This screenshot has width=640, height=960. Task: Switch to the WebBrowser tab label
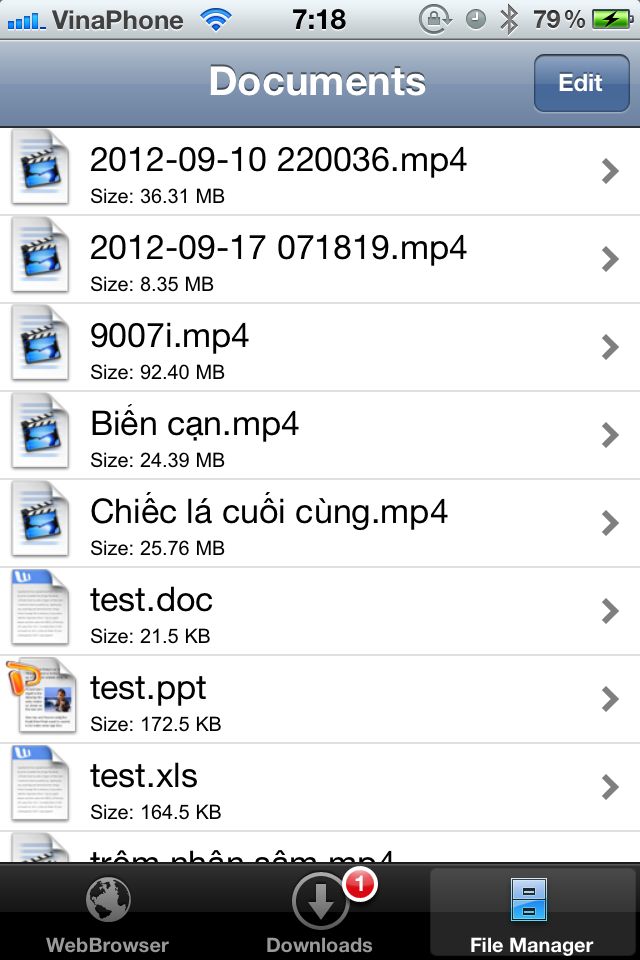point(107,945)
